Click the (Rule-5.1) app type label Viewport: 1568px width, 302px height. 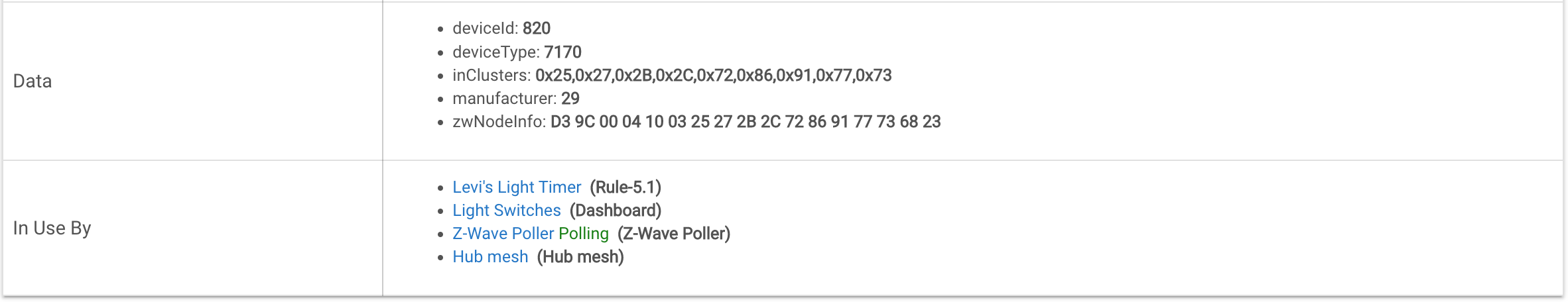pyautogui.click(x=625, y=187)
